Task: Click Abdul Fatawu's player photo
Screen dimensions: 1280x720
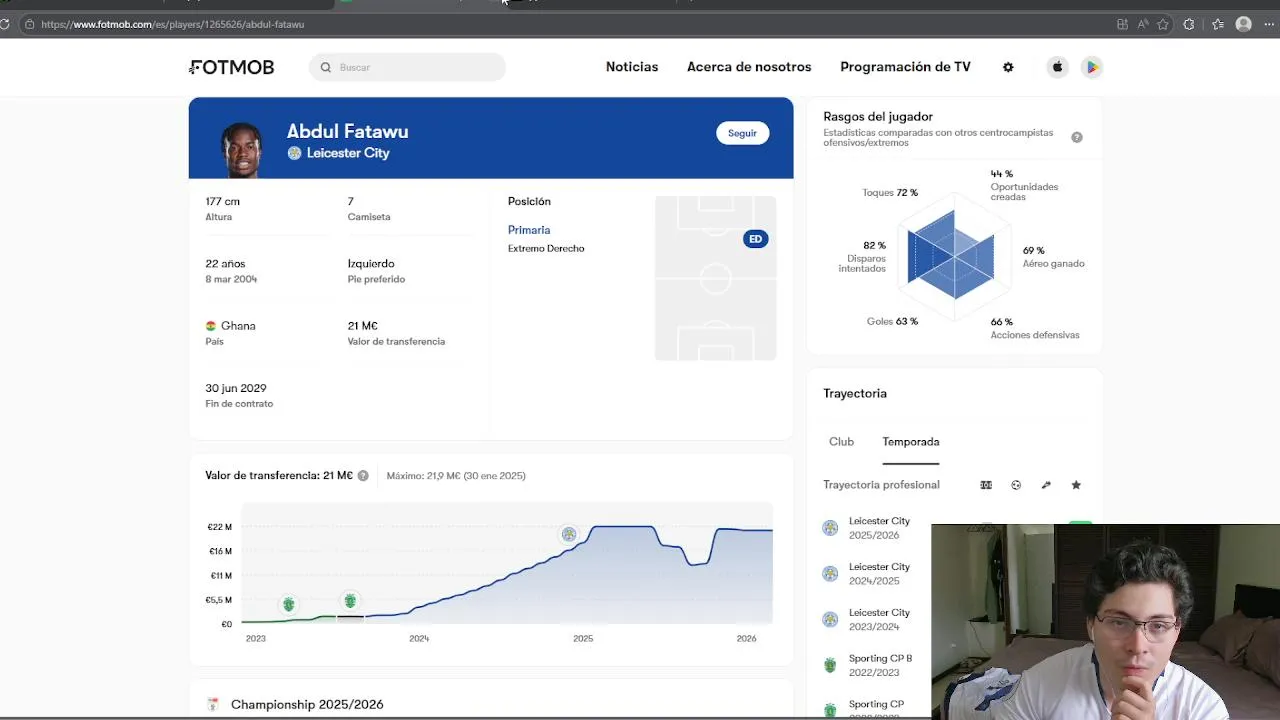Action: [241, 149]
